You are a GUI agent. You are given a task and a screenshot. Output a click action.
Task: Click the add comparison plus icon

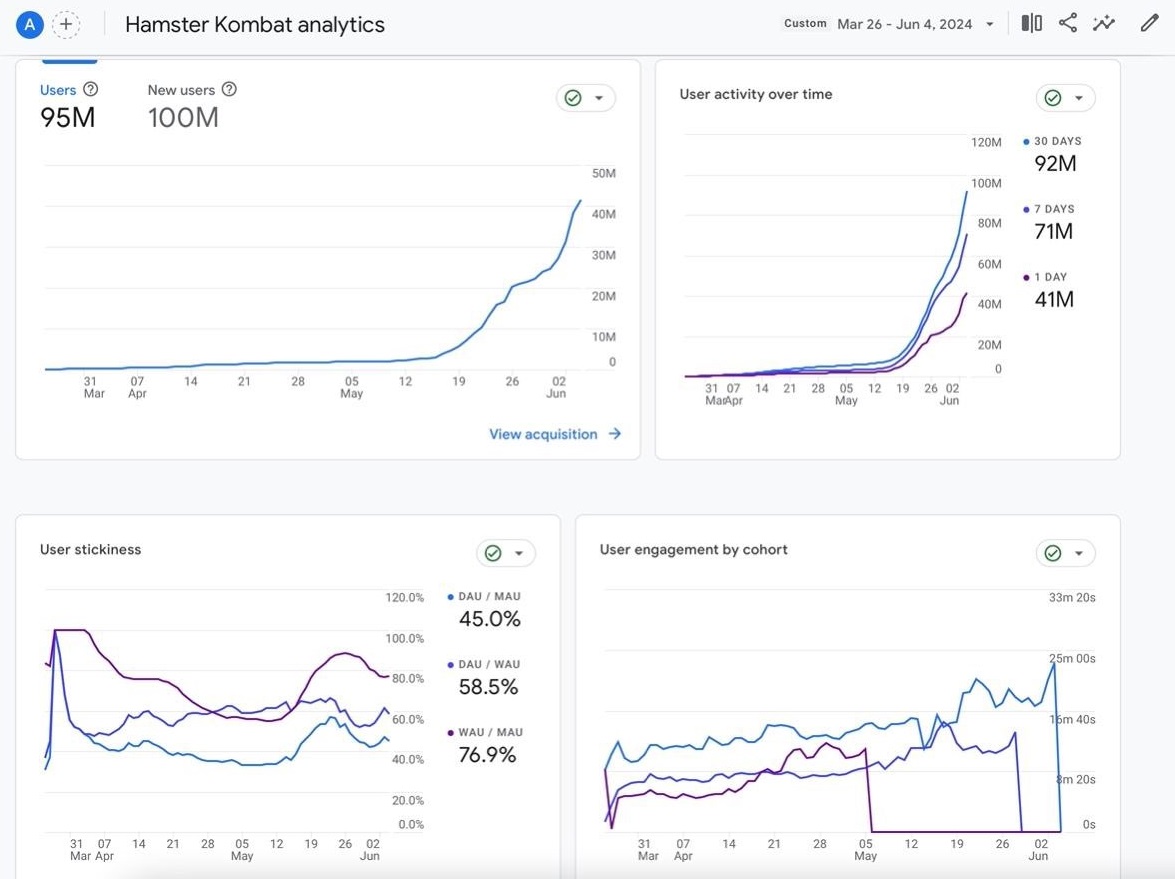[x=66, y=25]
